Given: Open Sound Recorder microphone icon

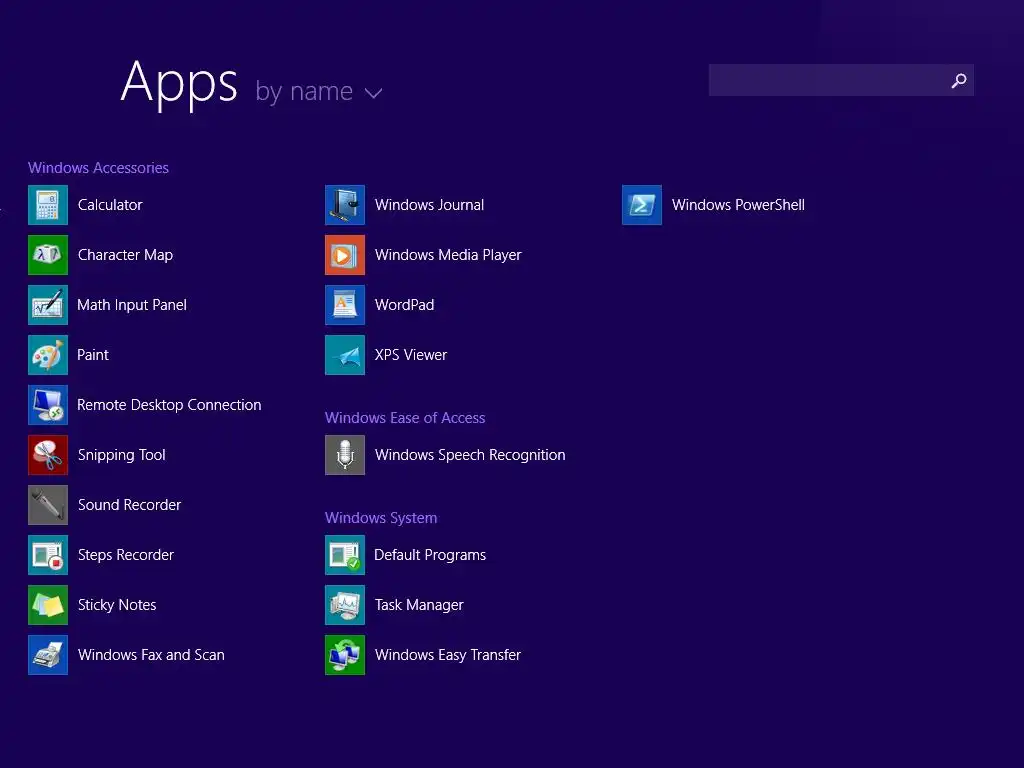Looking at the screenshot, I should 48,505.
